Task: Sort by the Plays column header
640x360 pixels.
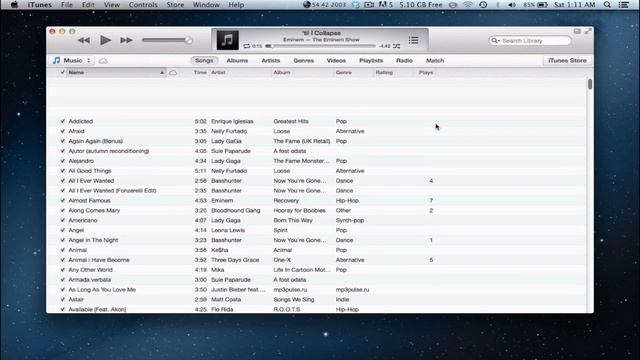Action: point(426,73)
